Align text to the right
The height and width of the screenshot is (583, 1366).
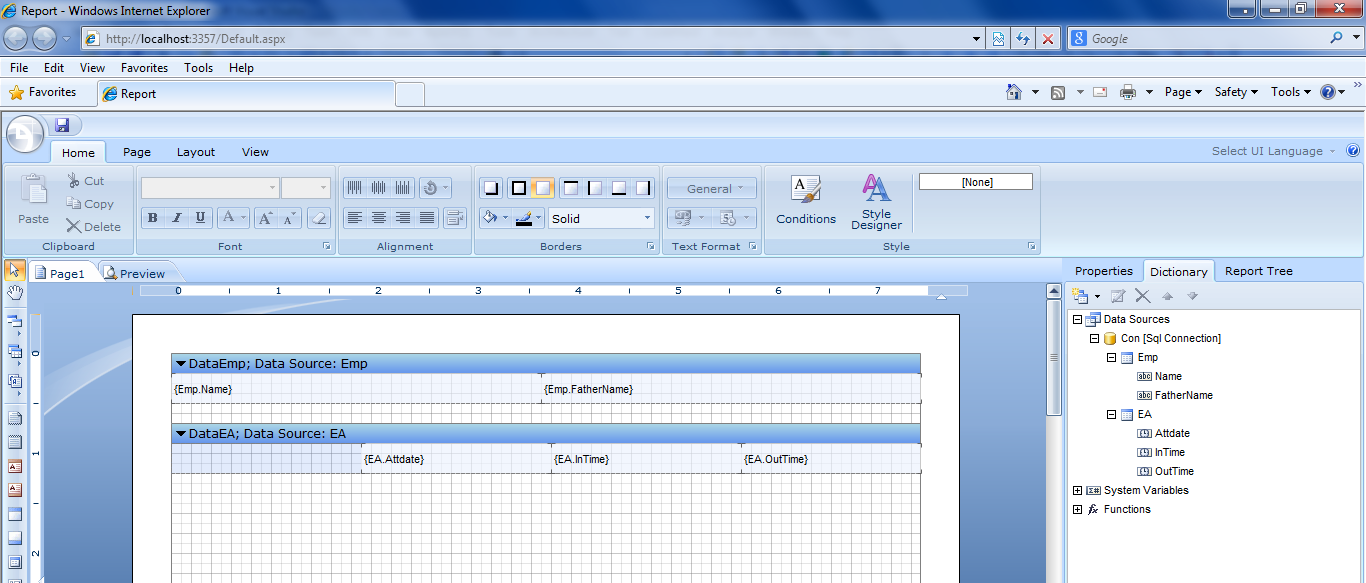[x=403, y=218]
